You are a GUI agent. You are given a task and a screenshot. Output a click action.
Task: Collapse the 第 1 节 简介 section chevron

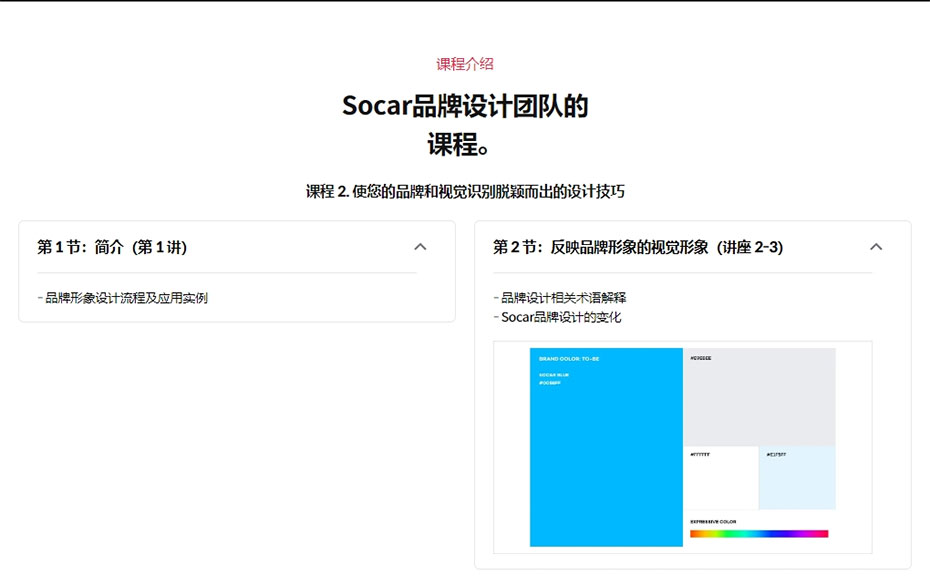coord(420,247)
